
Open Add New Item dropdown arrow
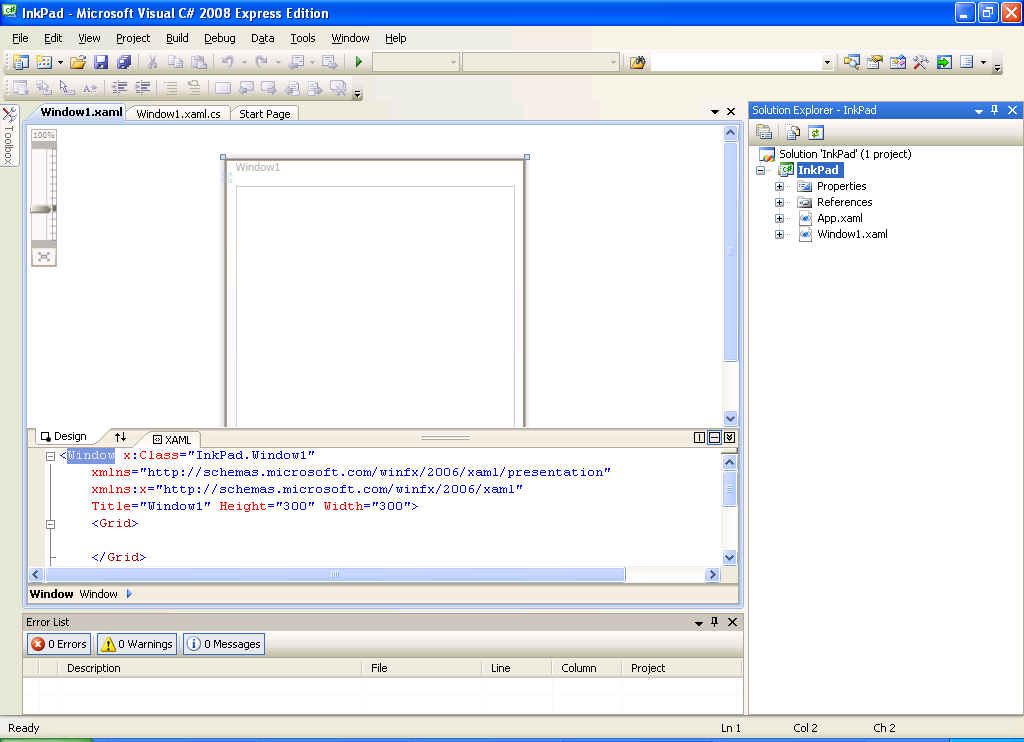click(x=60, y=63)
